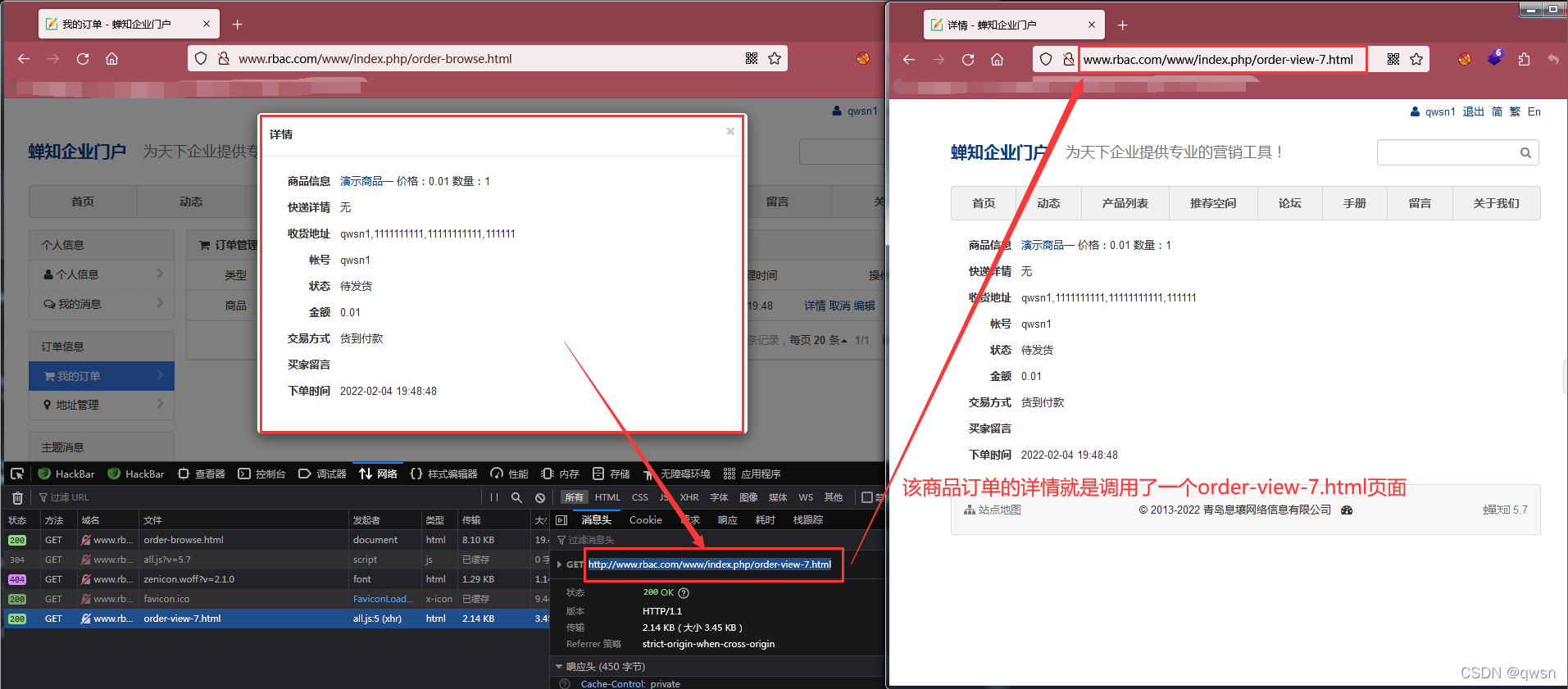Go back in left browser window
1568x689 pixels.
point(24,59)
